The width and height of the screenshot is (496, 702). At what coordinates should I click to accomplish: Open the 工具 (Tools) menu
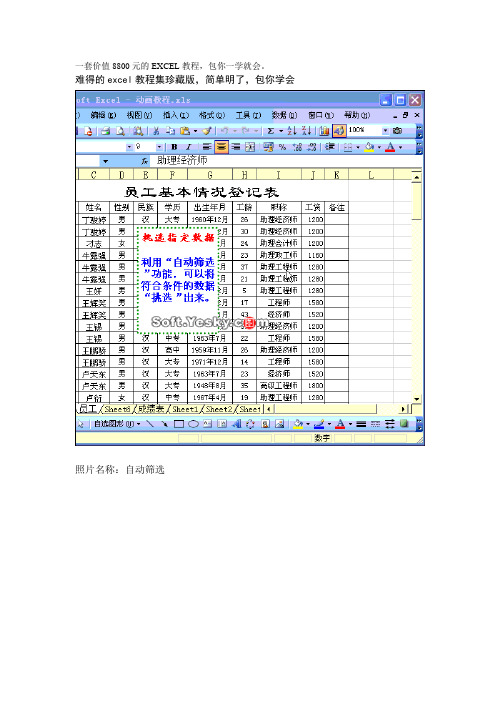pyautogui.click(x=248, y=116)
